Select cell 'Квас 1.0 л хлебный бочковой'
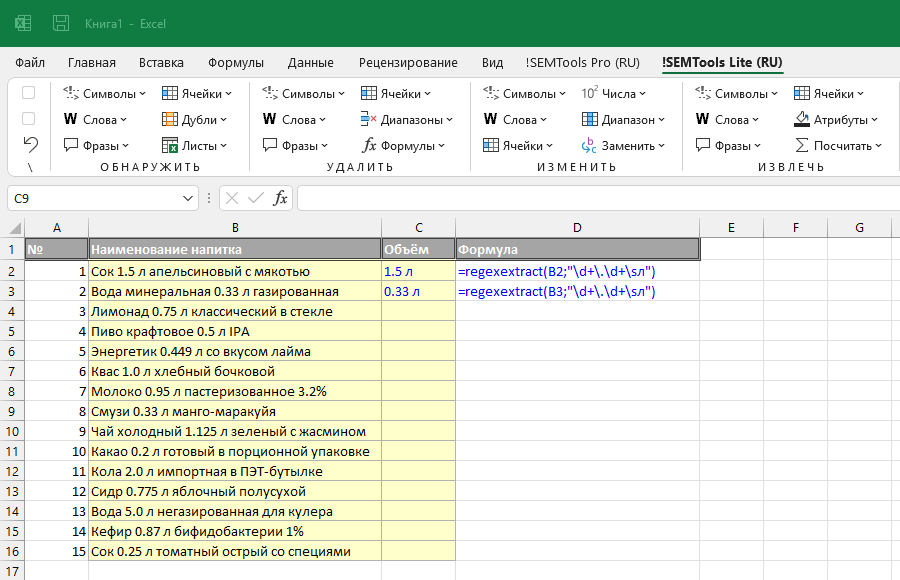 (x=235, y=372)
